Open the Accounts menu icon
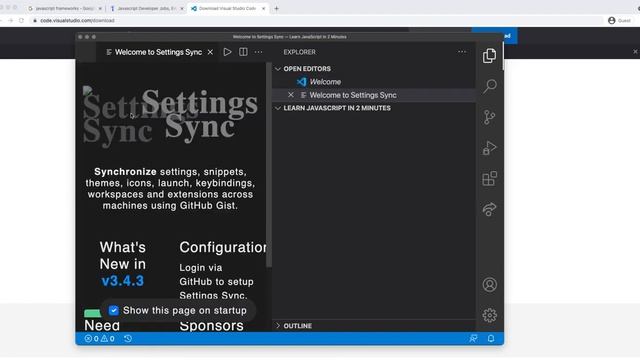Screen dimensions: 640x360 tap(489, 284)
